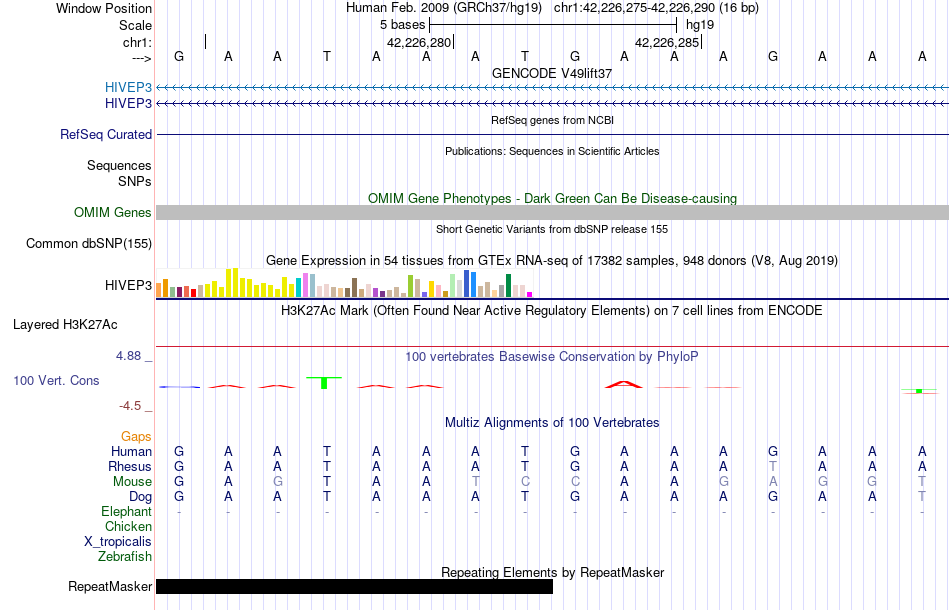The image size is (950, 610).
Task: Click the chr1:42,226,275-42,226,290 (16 bp) position text
Action: tap(656, 8)
